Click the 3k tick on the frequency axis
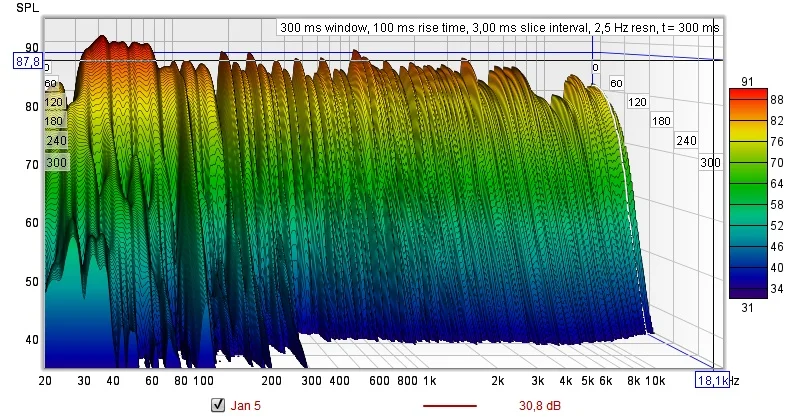Viewport: 800px width, 420px height. coord(537,381)
